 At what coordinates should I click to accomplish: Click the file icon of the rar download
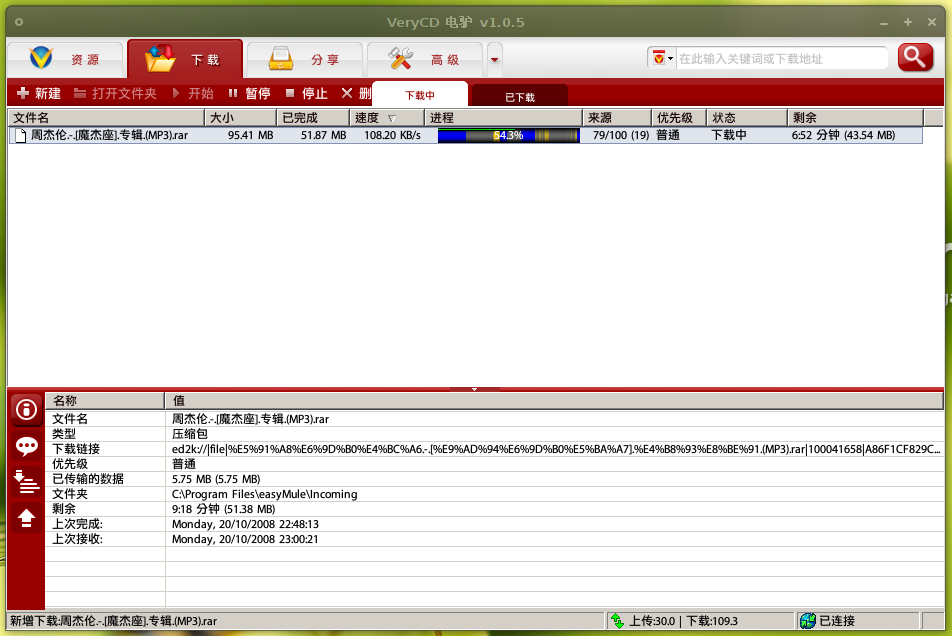[21, 135]
